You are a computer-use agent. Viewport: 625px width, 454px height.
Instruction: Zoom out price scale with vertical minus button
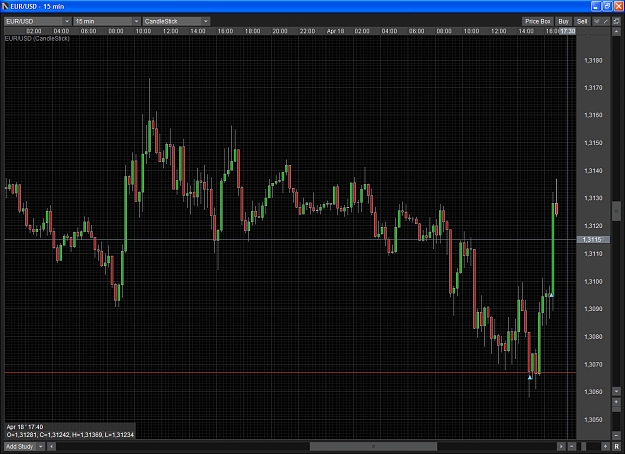tap(616, 435)
